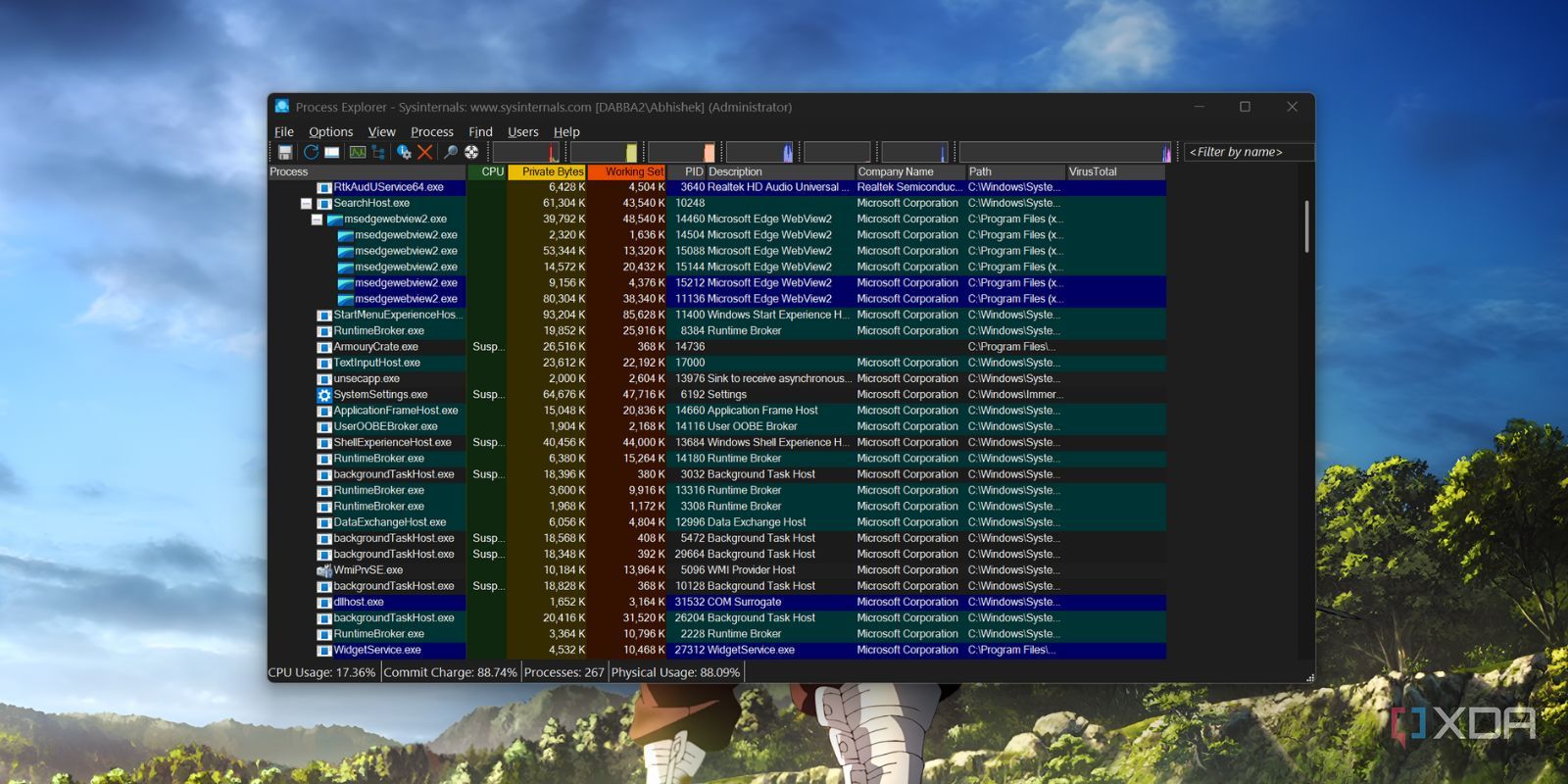Click the WmiPrvSE.exe process icon
Screen dimensions: 1568x784
pyautogui.click(x=324, y=570)
